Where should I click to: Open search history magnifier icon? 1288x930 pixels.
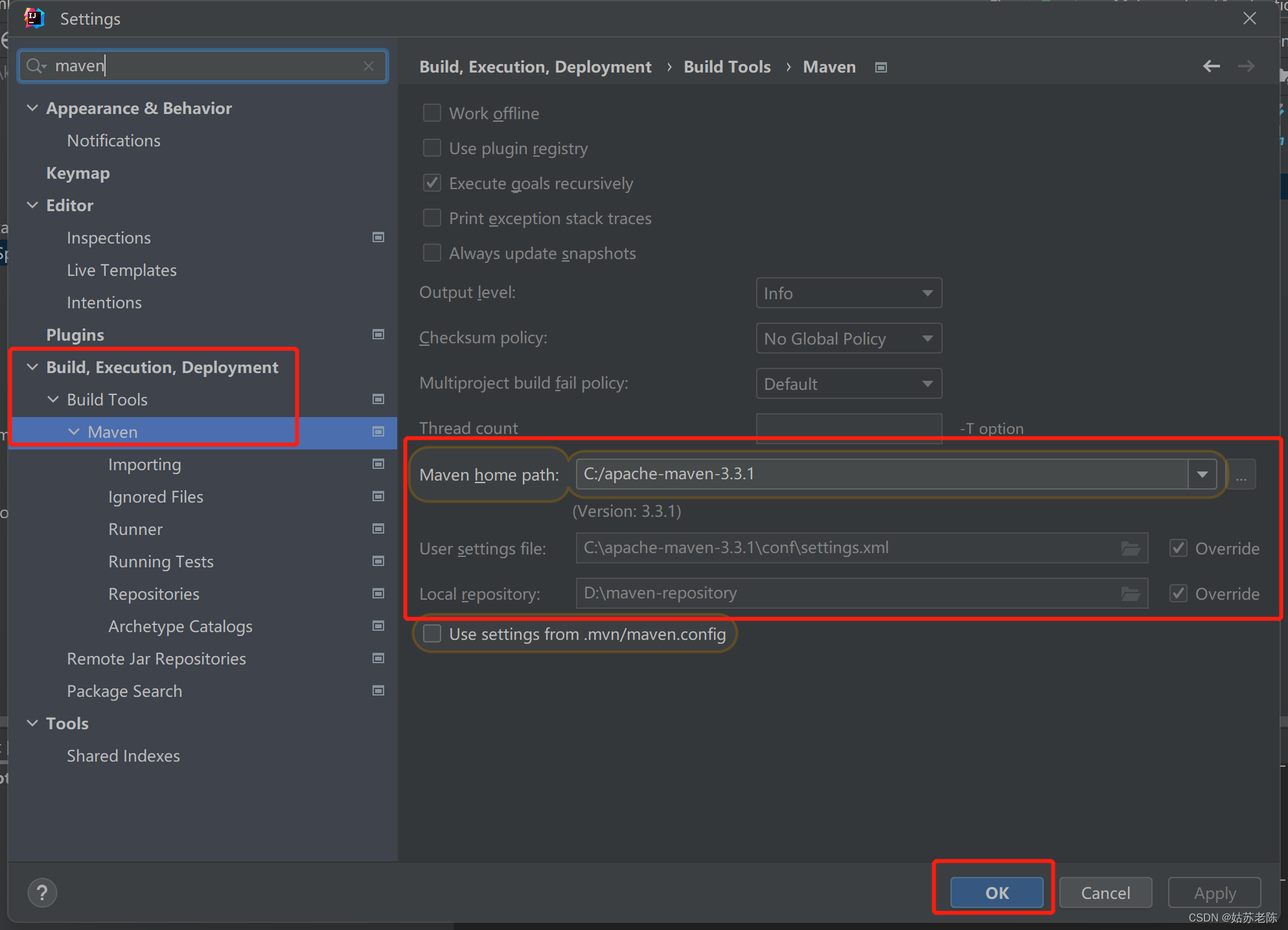(36, 66)
